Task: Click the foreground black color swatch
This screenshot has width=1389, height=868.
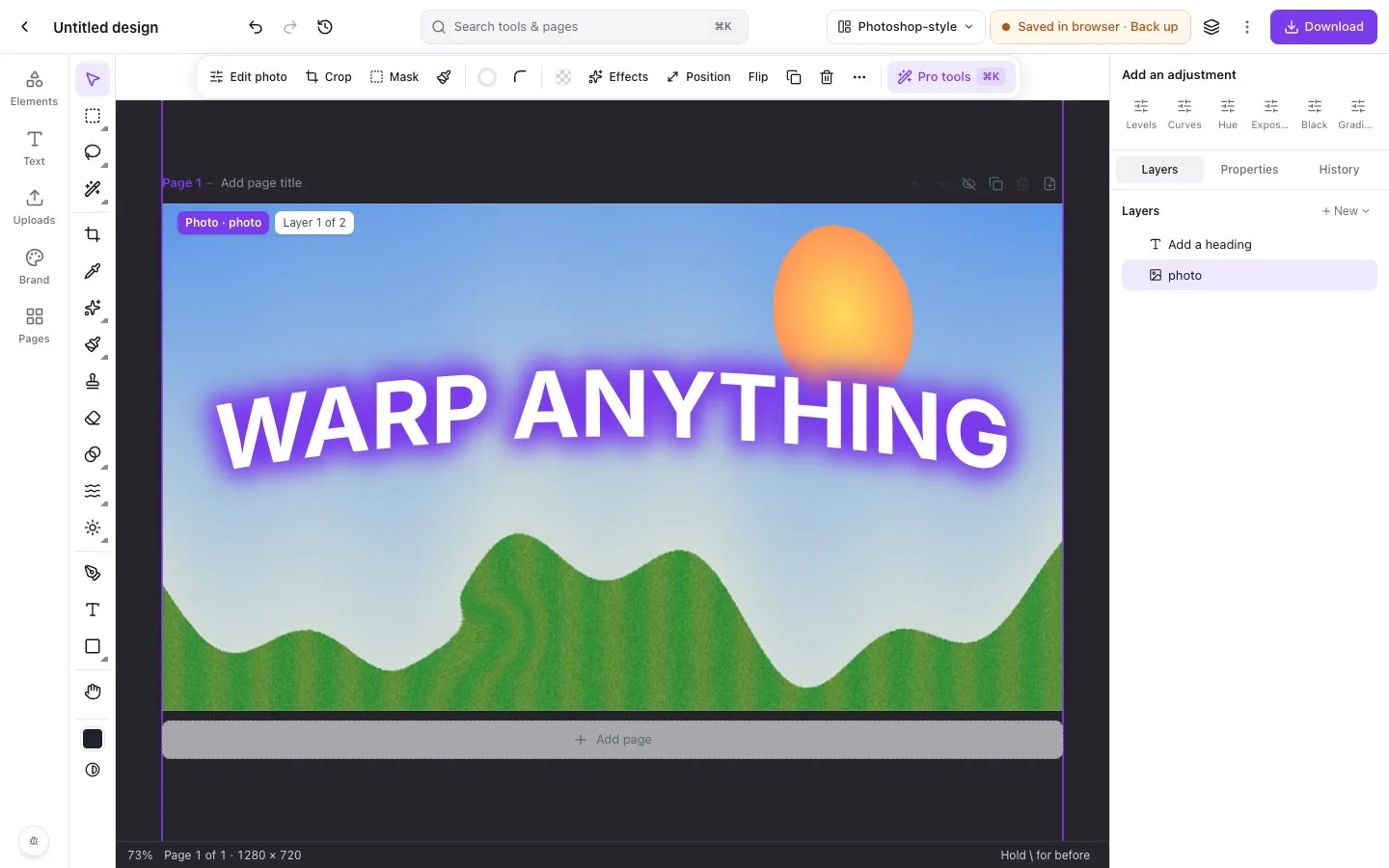Action: click(x=93, y=739)
